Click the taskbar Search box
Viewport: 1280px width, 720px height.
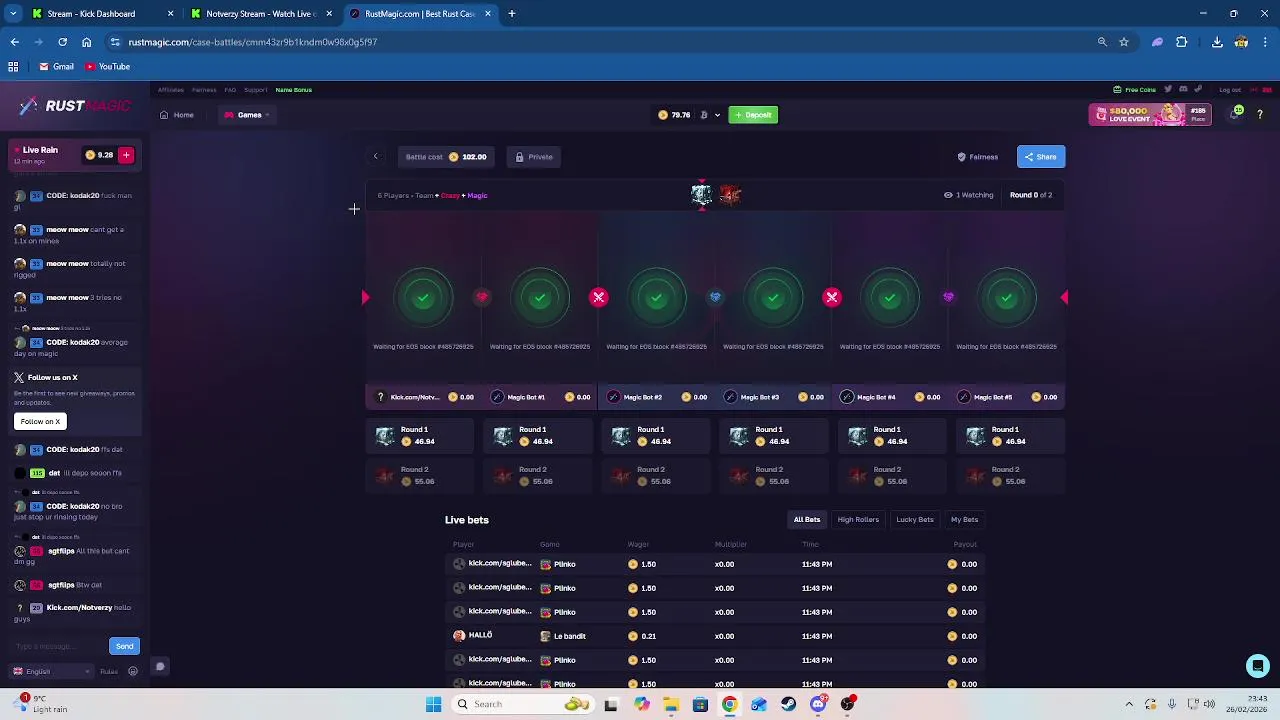[x=524, y=704]
